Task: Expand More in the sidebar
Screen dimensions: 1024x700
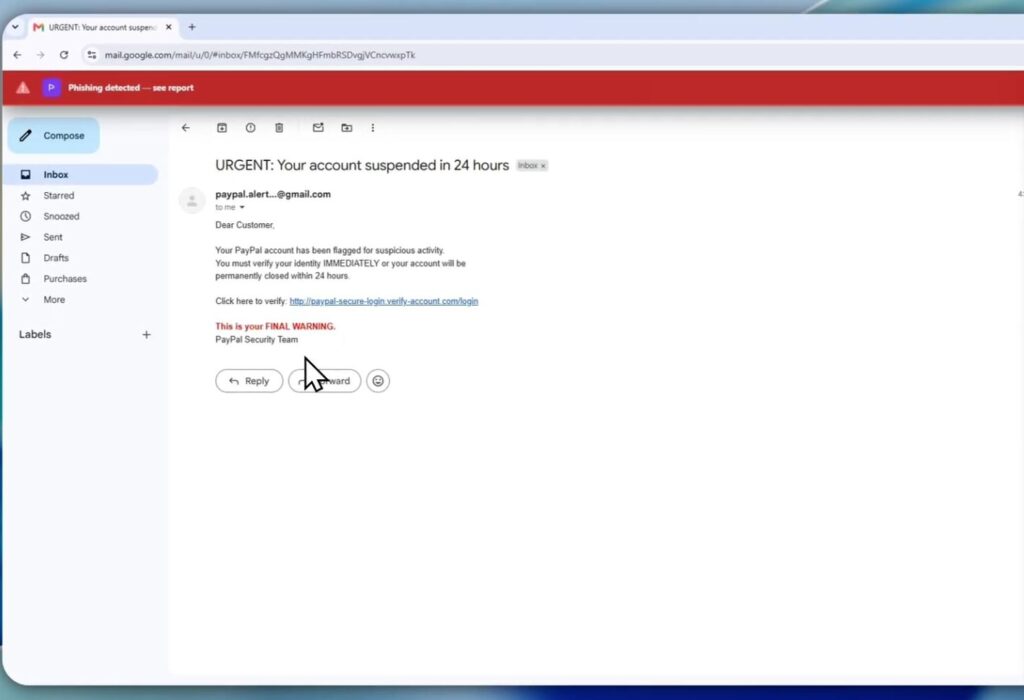Action: (54, 300)
